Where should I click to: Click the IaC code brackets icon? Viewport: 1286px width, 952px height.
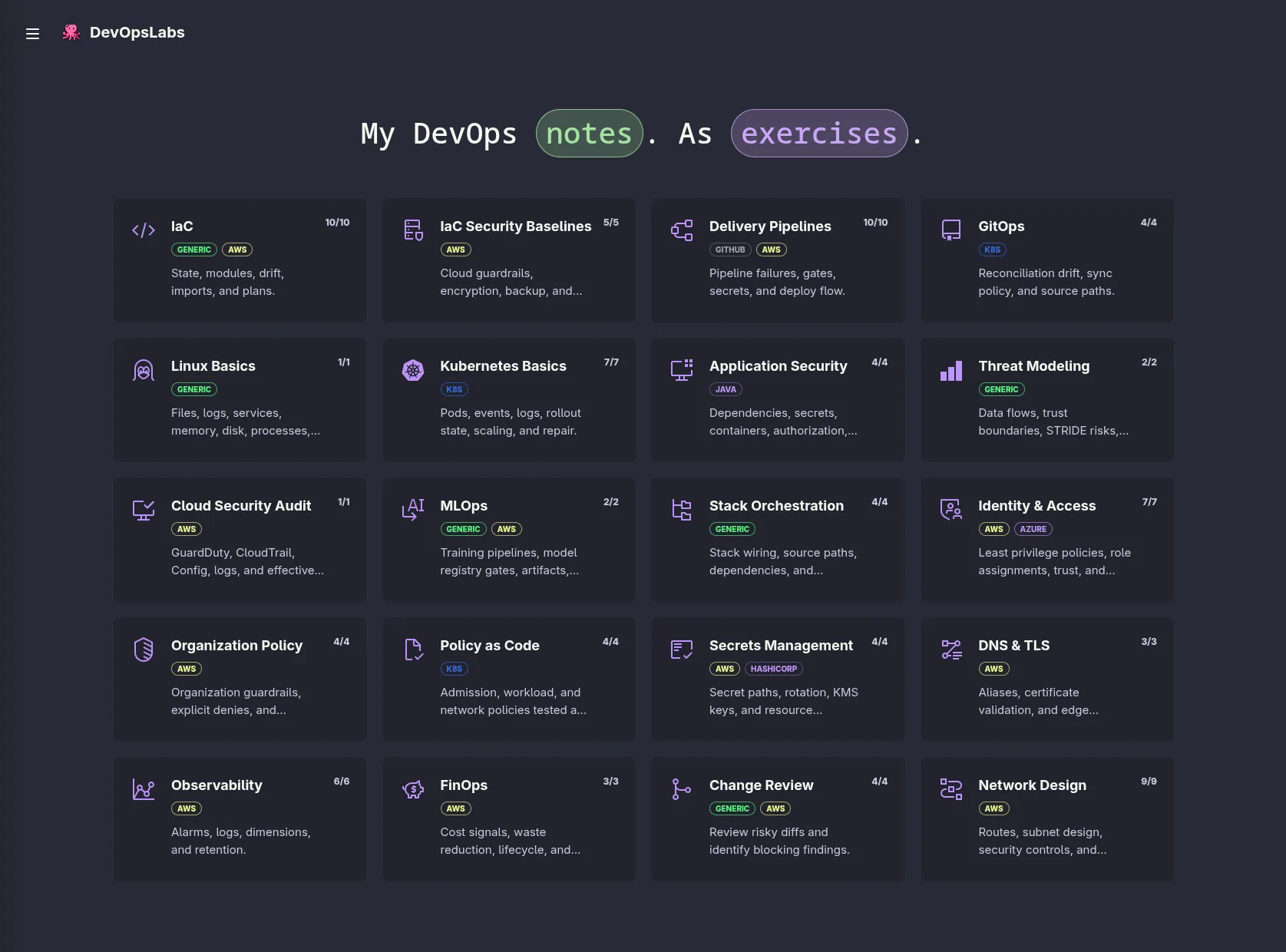tap(144, 230)
